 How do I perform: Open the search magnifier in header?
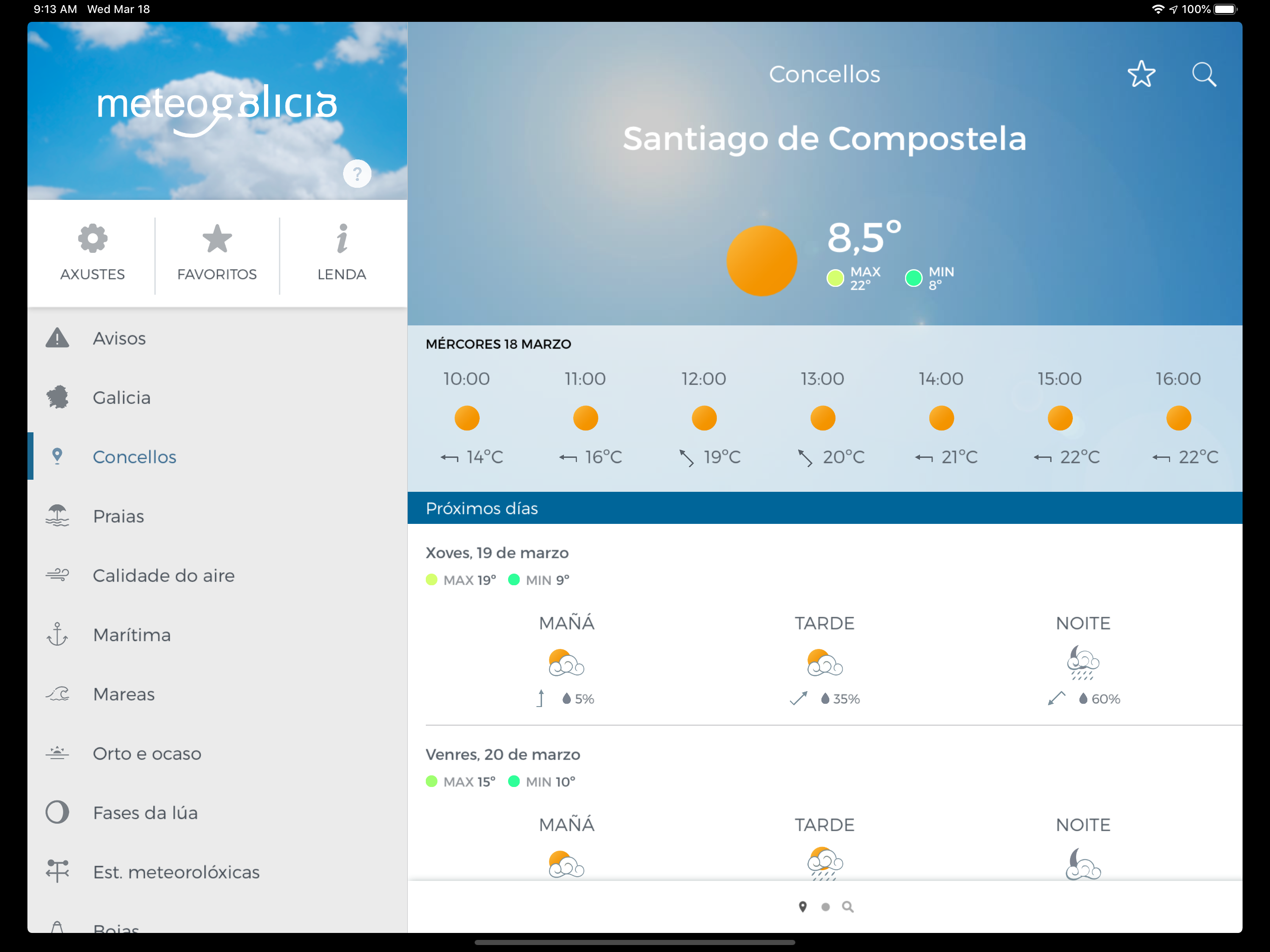[x=1204, y=75]
